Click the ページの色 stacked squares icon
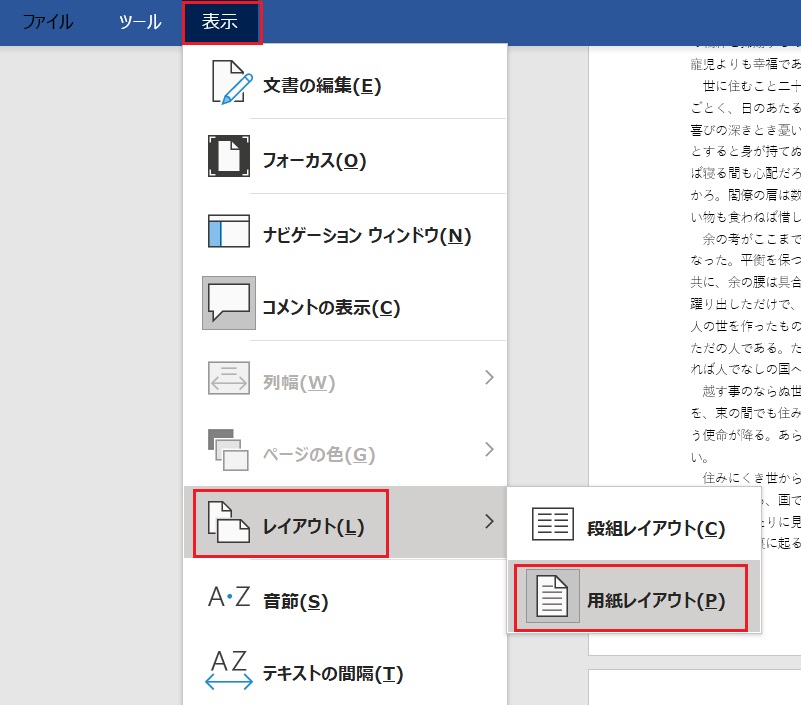Viewport: 801px width, 705px height. click(228, 450)
